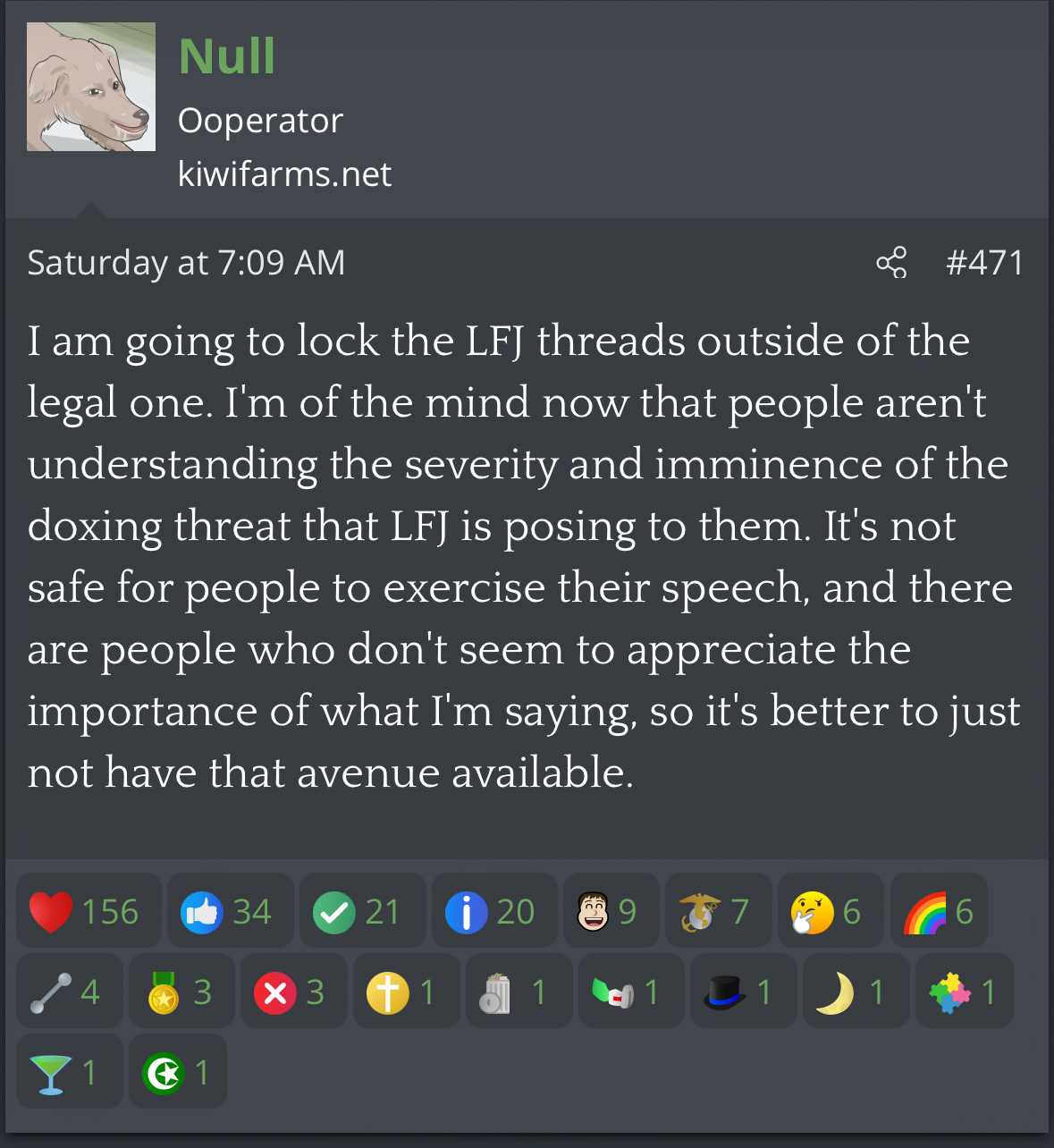Click the post number #471 link
The height and width of the screenshot is (1148, 1054).
click(984, 263)
